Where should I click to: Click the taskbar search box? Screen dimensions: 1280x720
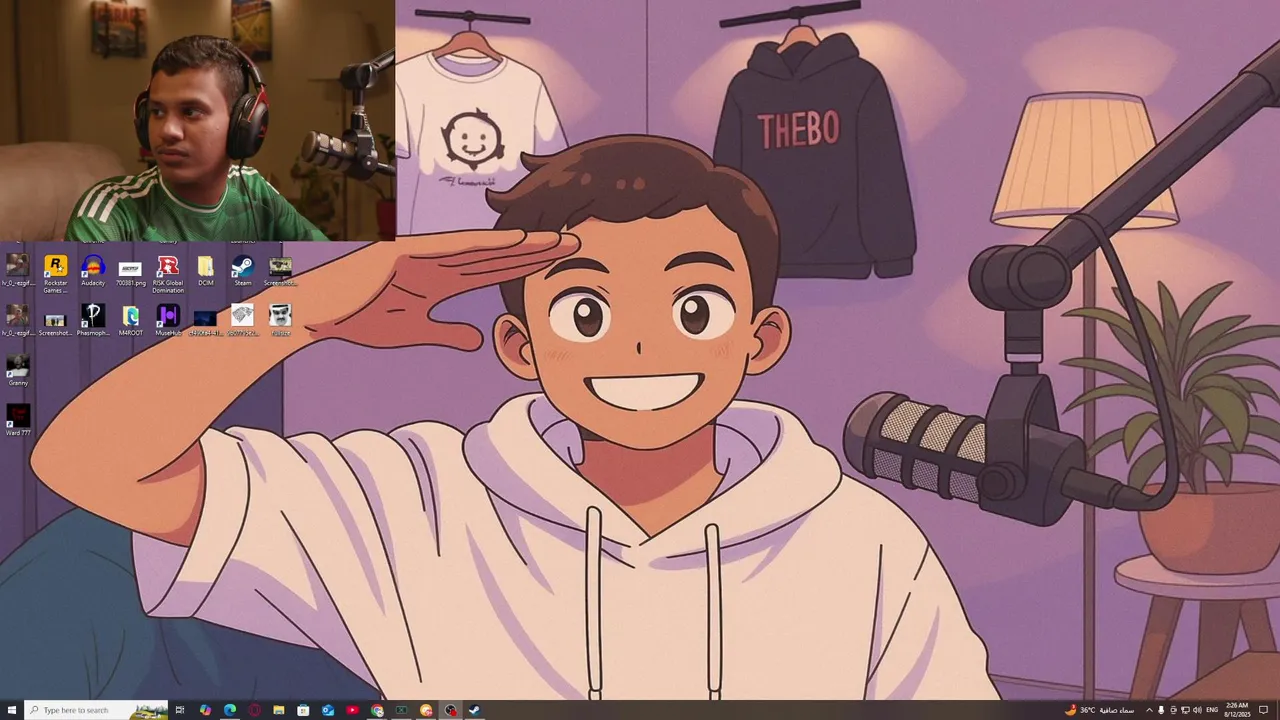[96, 710]
